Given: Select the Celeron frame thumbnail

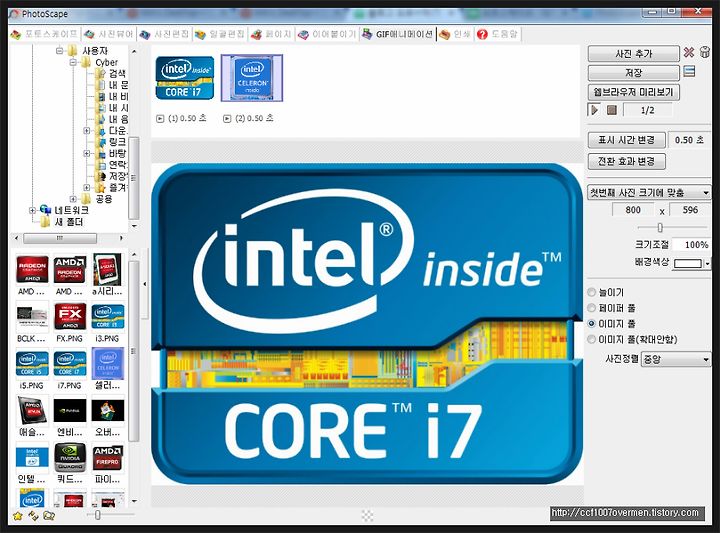Looking at the screenshot, I should coord(252,78).
